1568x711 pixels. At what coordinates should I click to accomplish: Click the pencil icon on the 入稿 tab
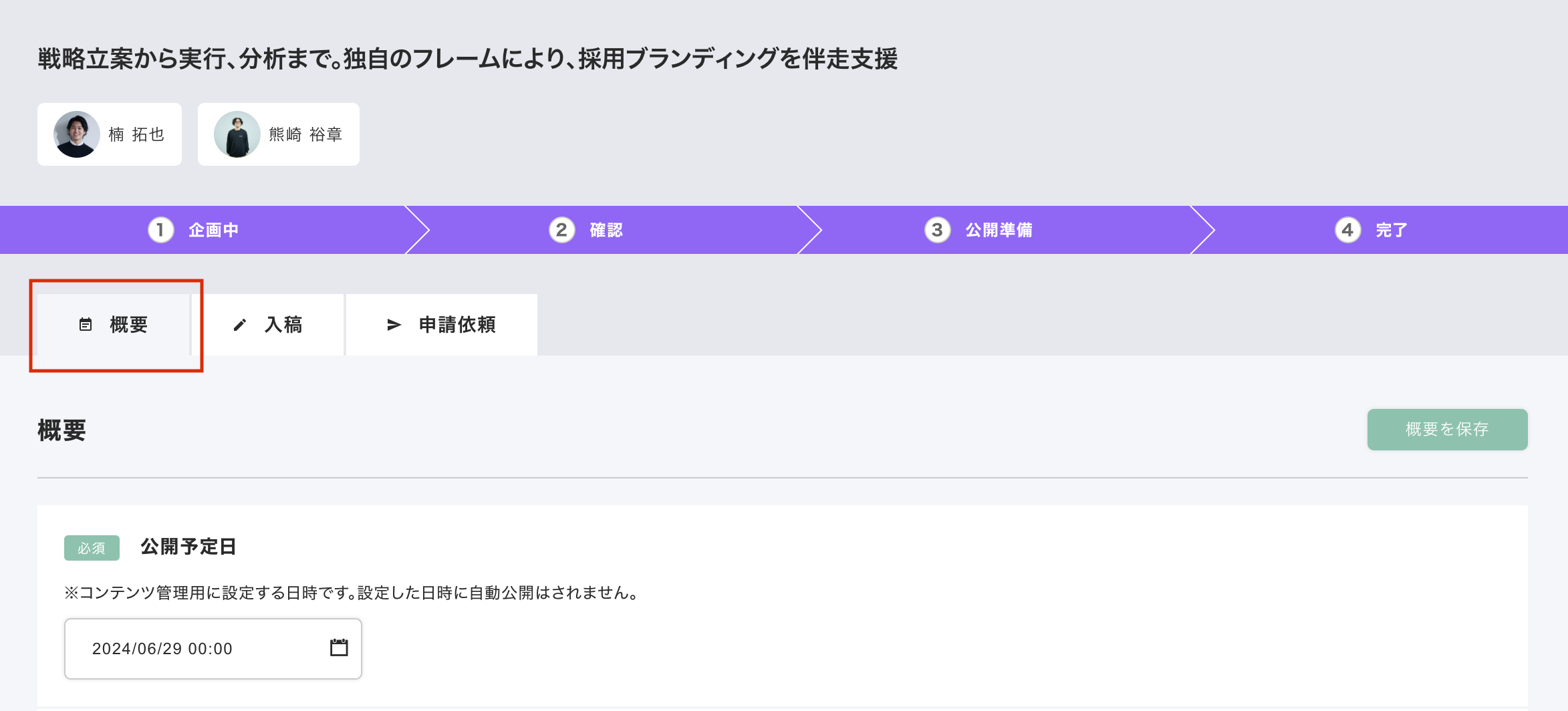[x=240, y=325]
